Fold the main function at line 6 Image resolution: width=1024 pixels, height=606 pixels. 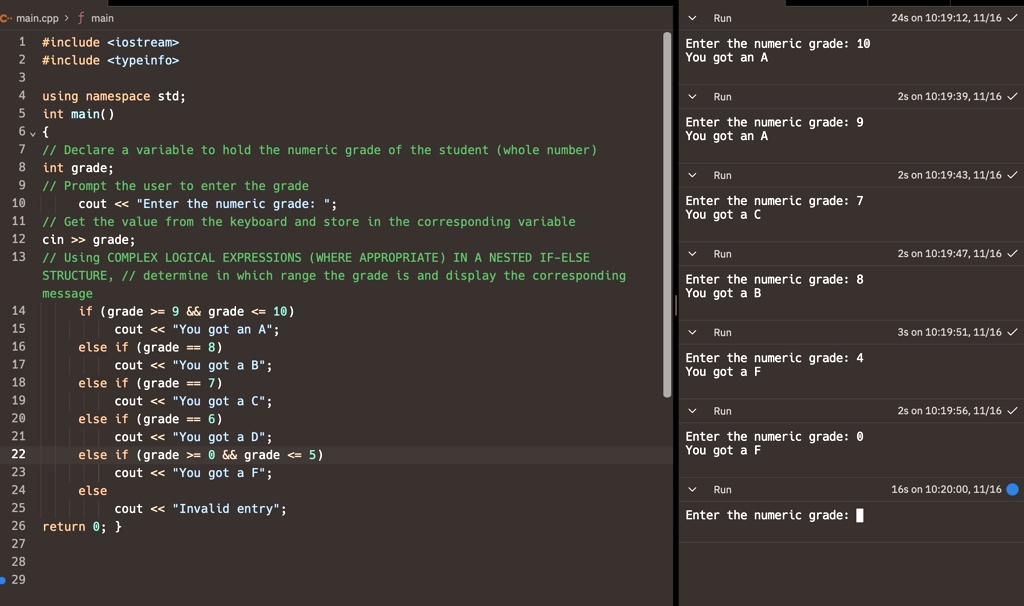(x=32, y=133)
